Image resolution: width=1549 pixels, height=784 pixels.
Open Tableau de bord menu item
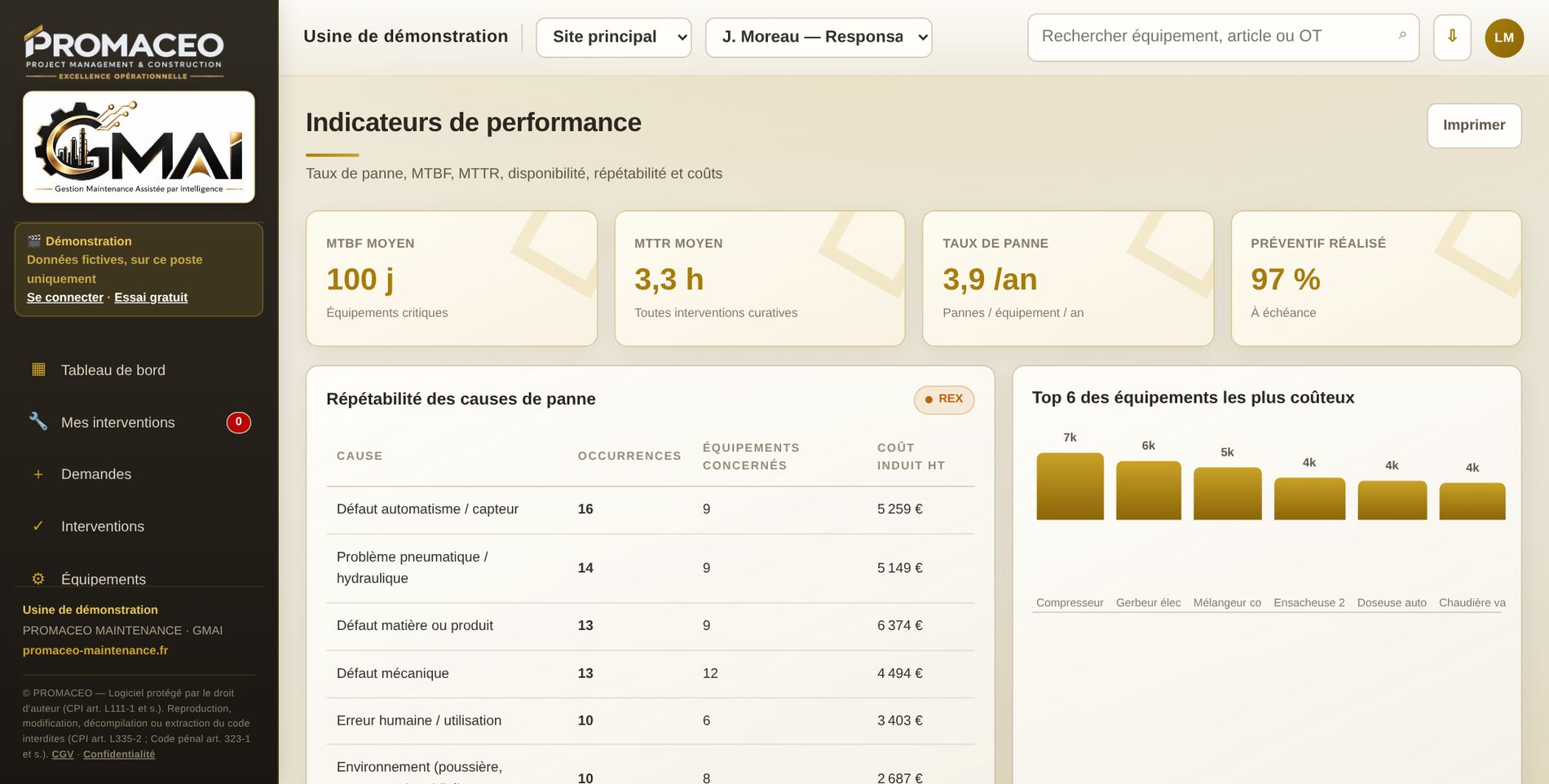point(139,370)
